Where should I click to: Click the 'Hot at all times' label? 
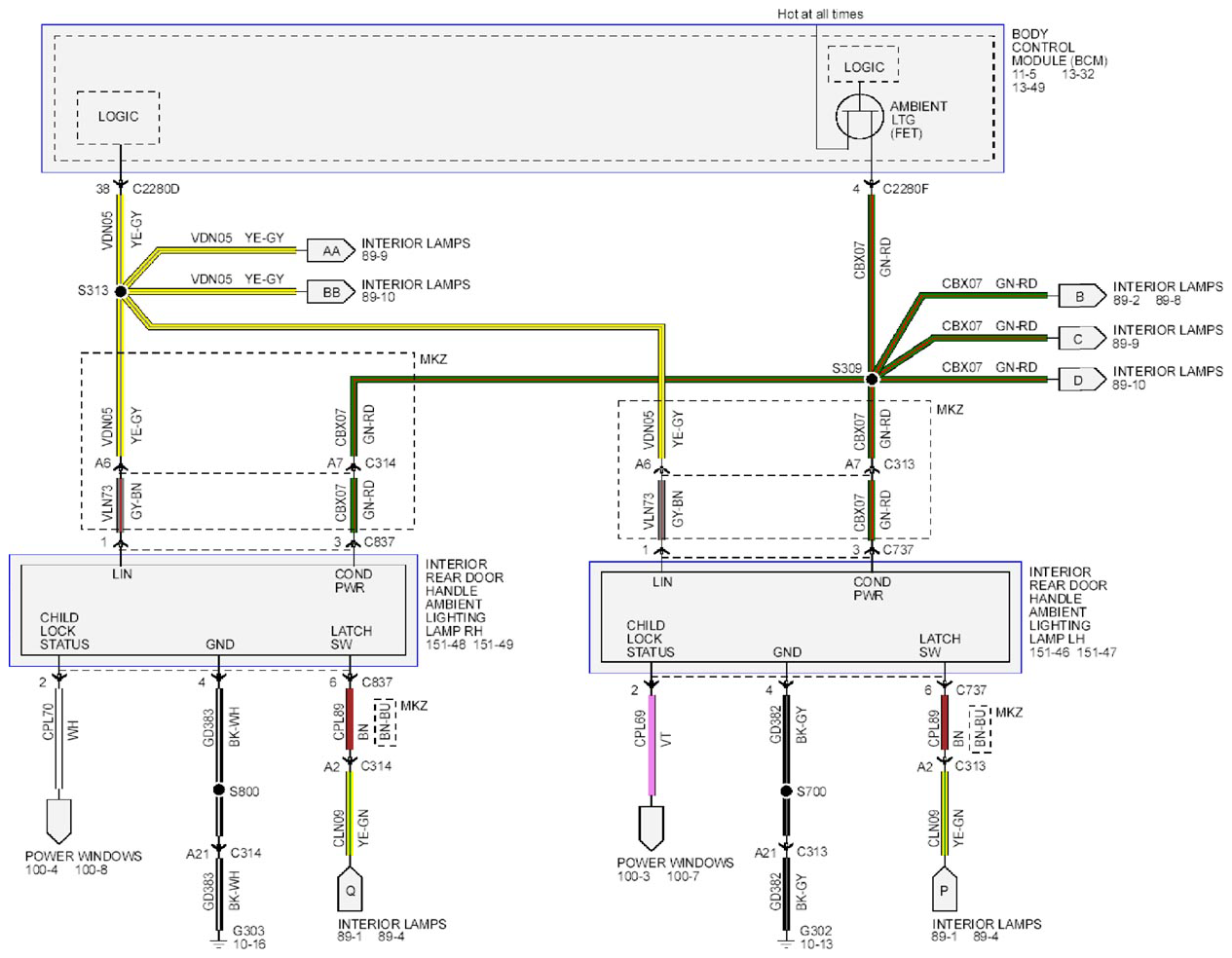point(820,14)
